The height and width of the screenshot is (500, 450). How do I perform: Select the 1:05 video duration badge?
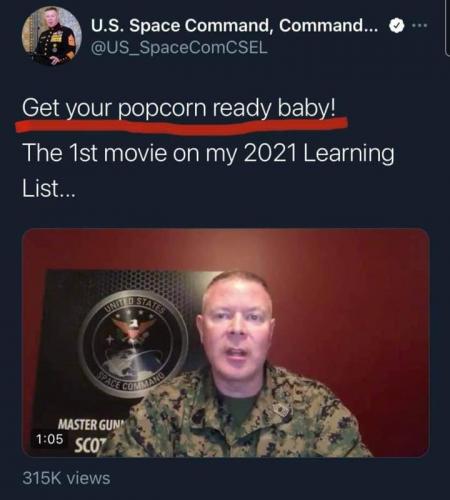click(x=49, y=439)
